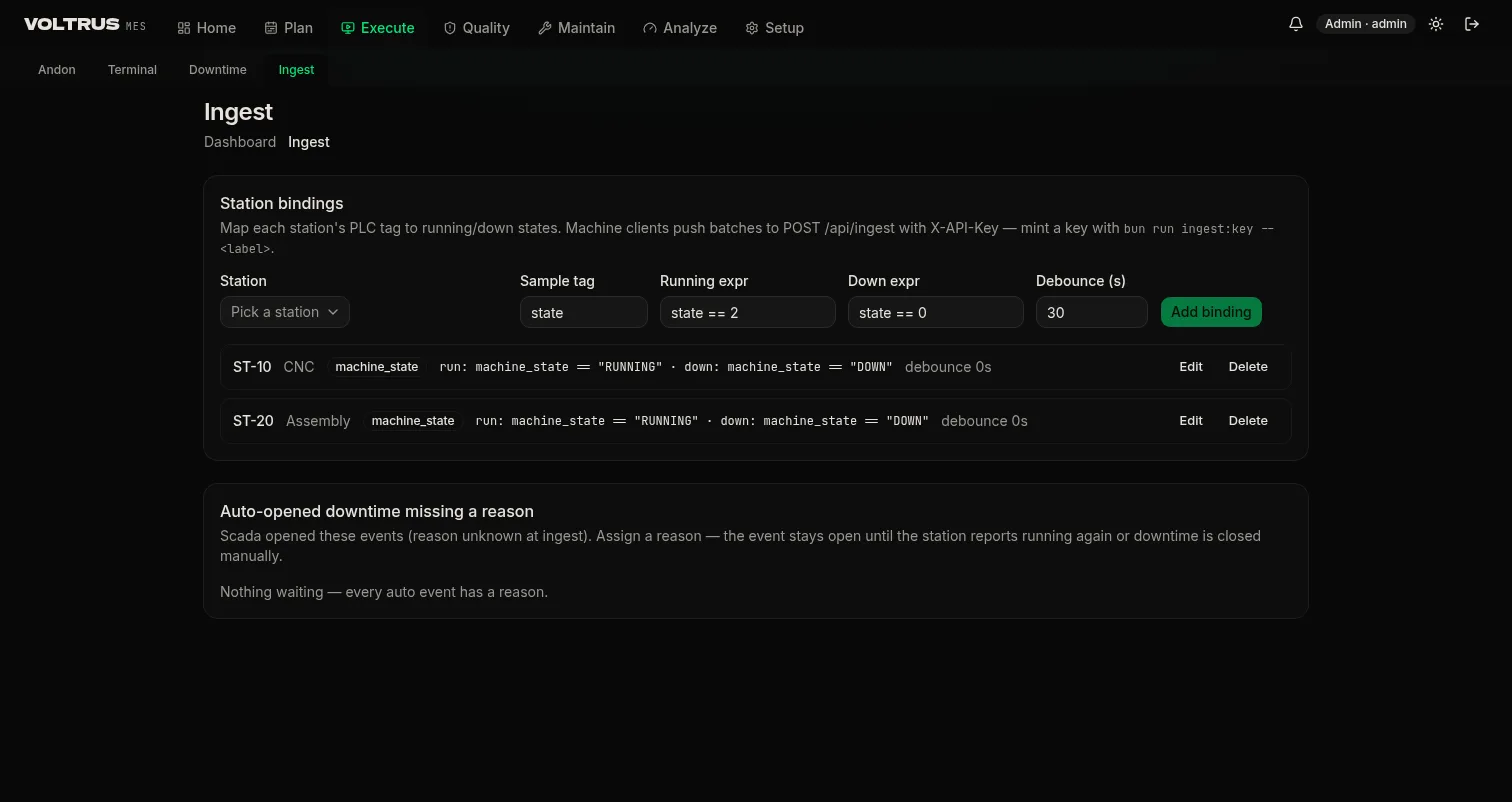Edit the ST-20 Assembly binding
The height and width of the screenshot is (802, 1512).
[1191, 421]
